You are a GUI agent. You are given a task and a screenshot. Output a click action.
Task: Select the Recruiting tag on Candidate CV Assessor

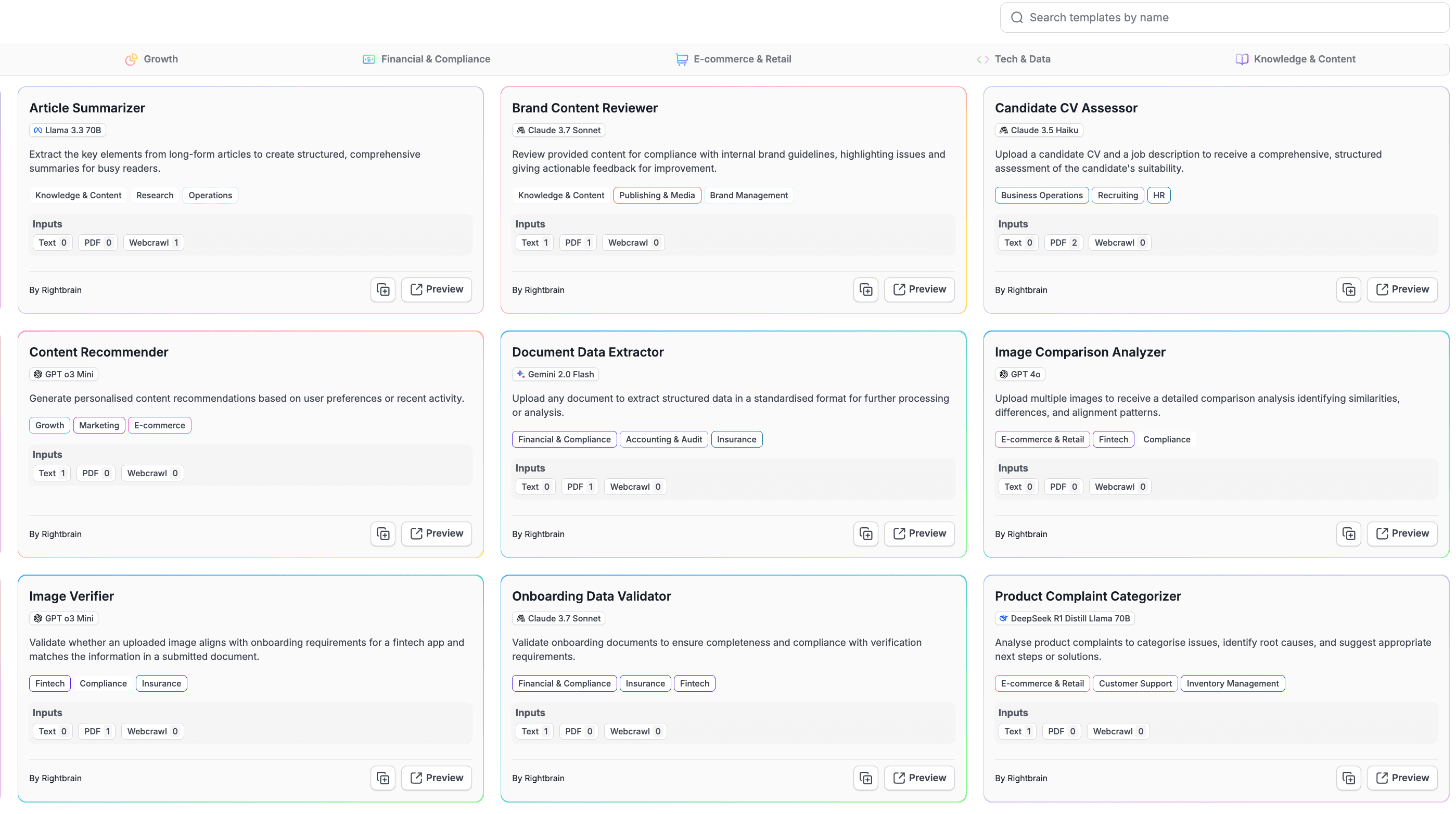point(1117,196)
